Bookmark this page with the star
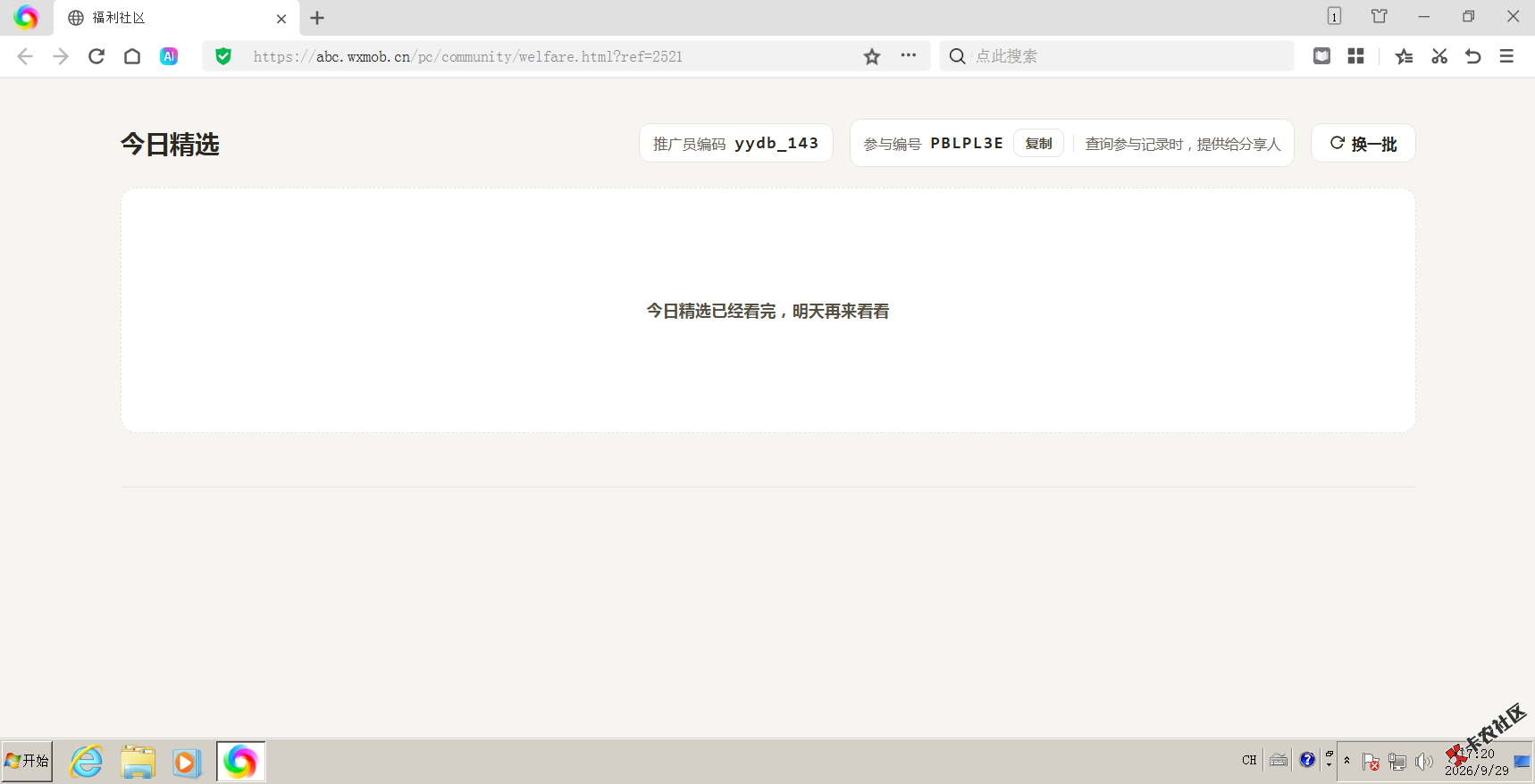Viewport: 1535px width, 784px height. [872, 56]
